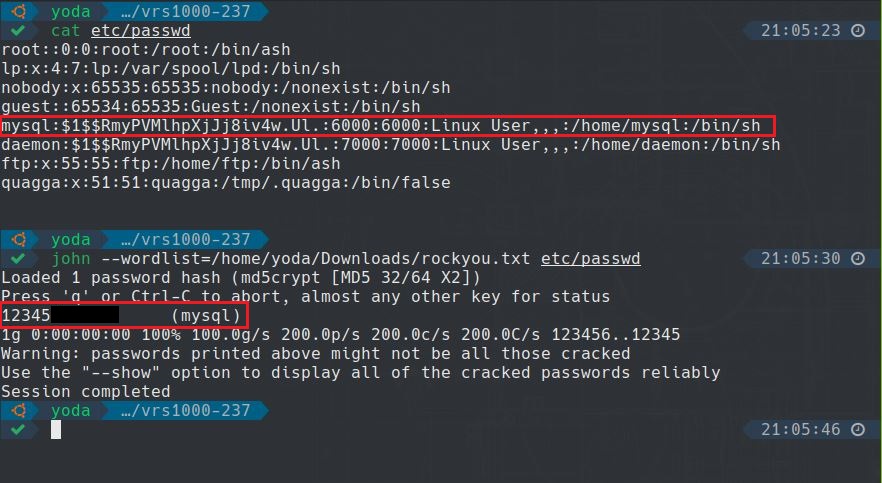Screen dimensions: 882x483
Task: Click the green checkmark before the john command
Action: 15,259
